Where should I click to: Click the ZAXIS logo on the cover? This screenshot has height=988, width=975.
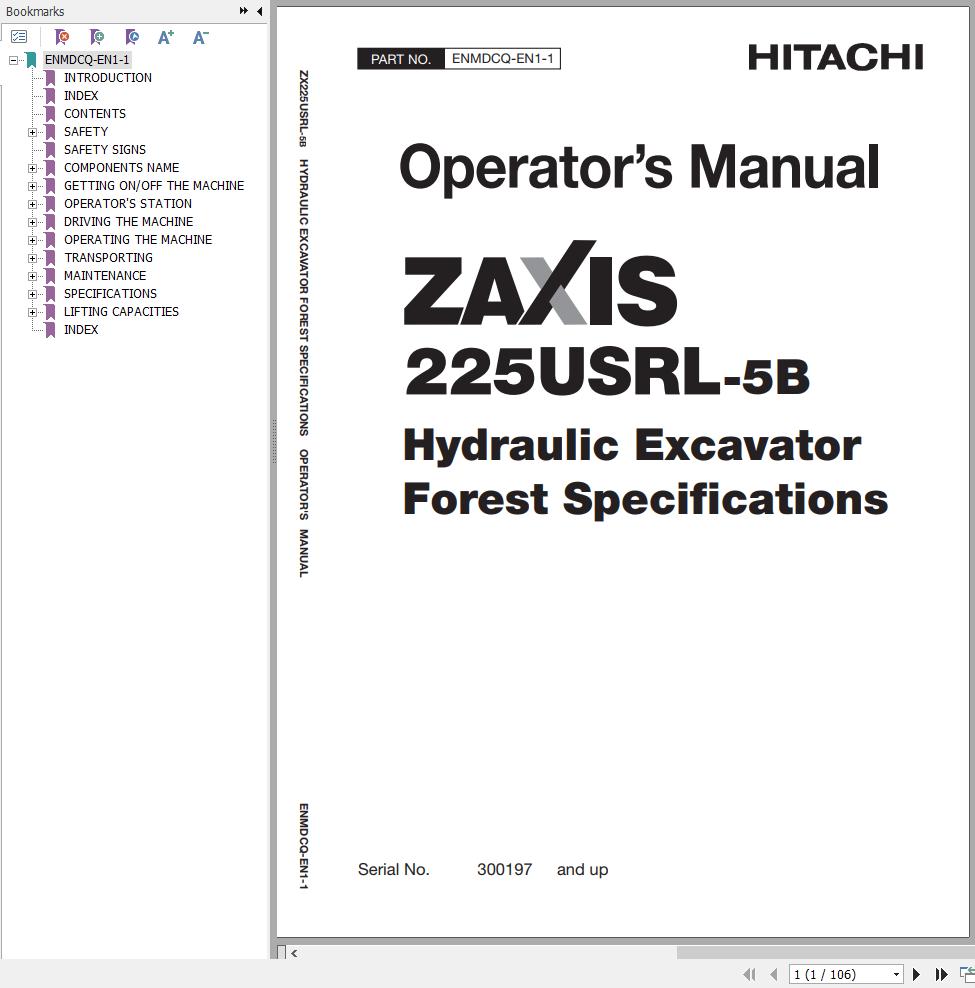(540, 283)
